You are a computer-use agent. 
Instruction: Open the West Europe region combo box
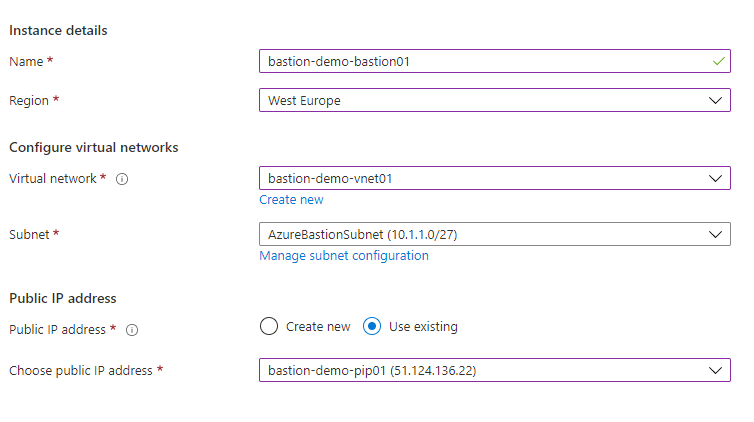pyautogui.click(x=495, y=100)
